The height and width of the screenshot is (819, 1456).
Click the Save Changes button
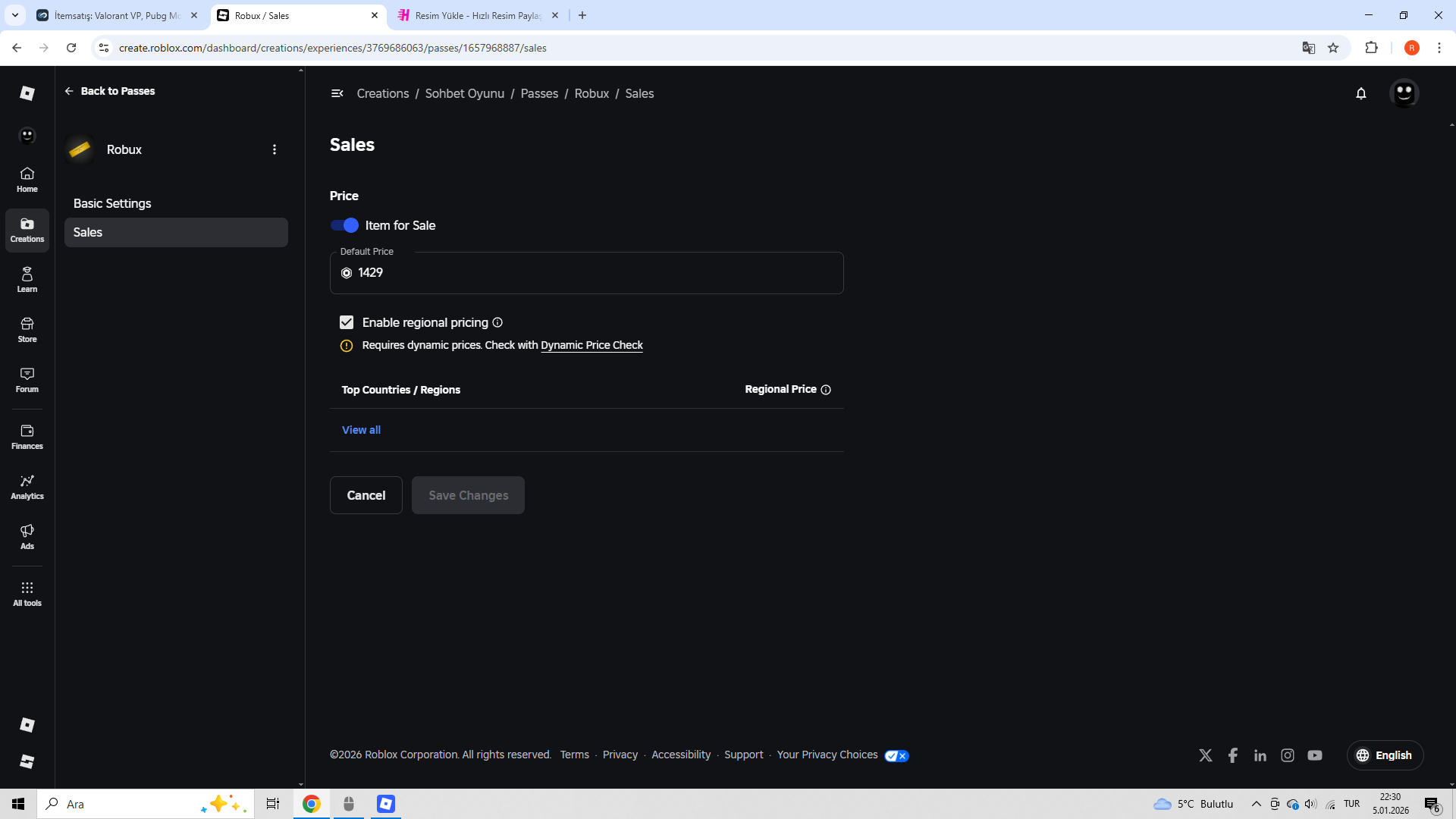pos(469,495)
